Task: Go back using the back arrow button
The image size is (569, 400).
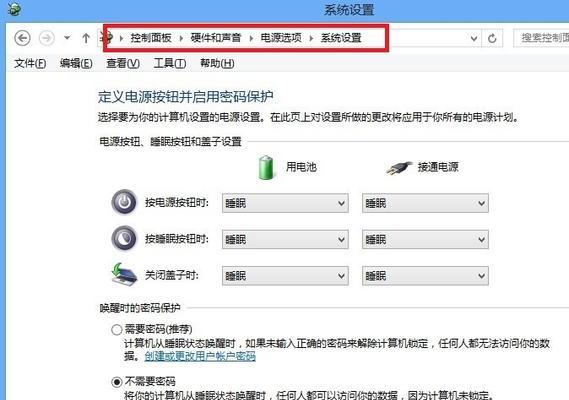Action: click(22, 38)
